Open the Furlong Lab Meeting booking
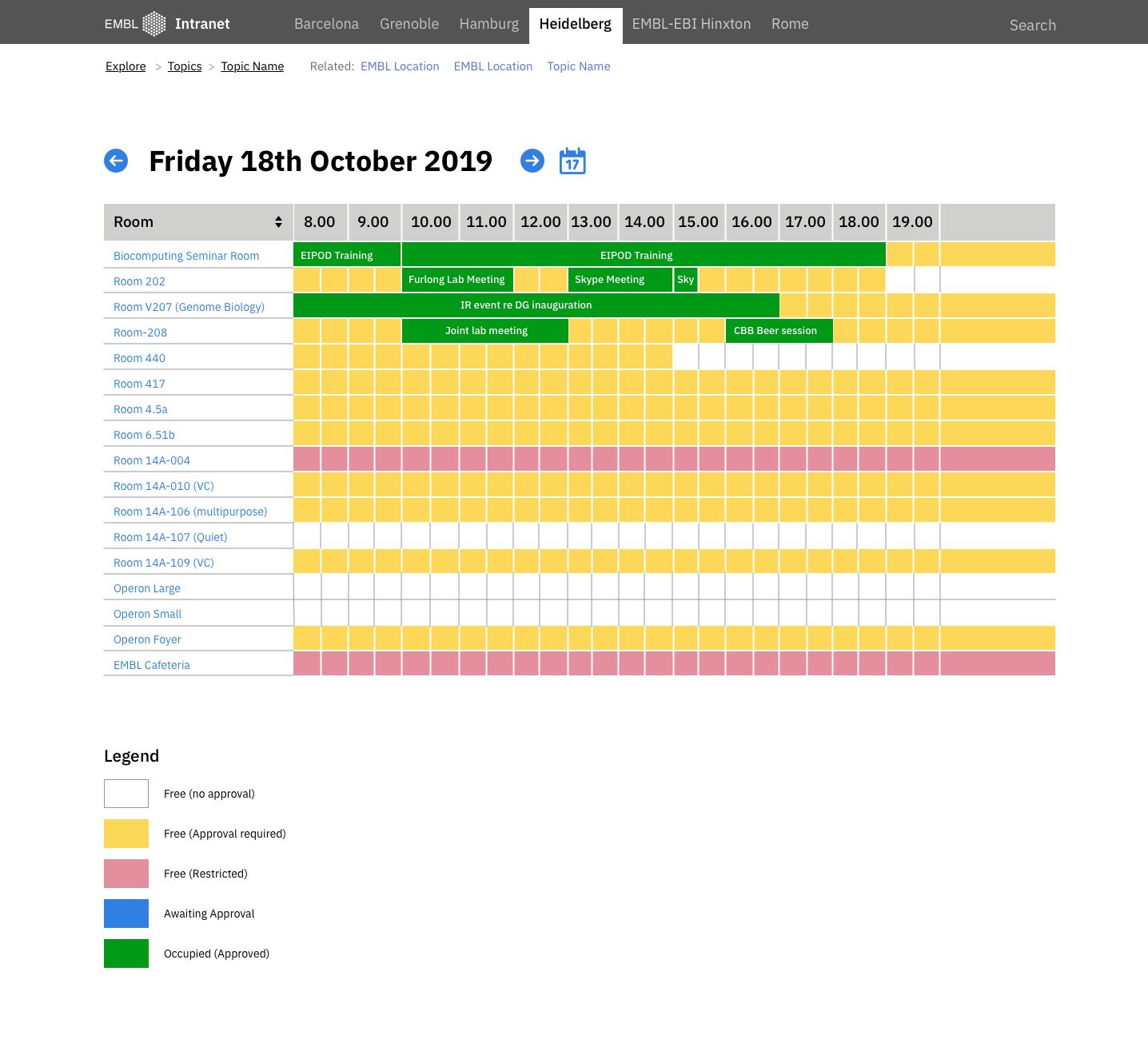The image size is (1148, 1055). 457,280
